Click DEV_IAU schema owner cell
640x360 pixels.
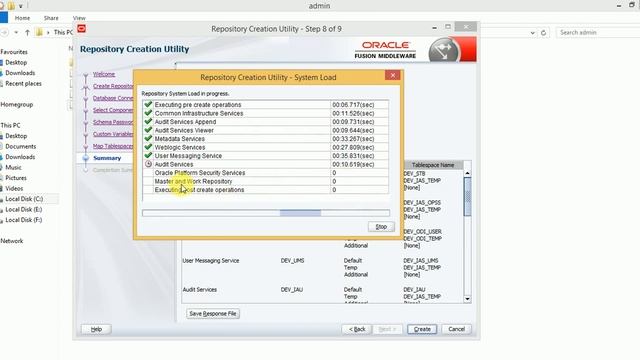pos(291,289)
